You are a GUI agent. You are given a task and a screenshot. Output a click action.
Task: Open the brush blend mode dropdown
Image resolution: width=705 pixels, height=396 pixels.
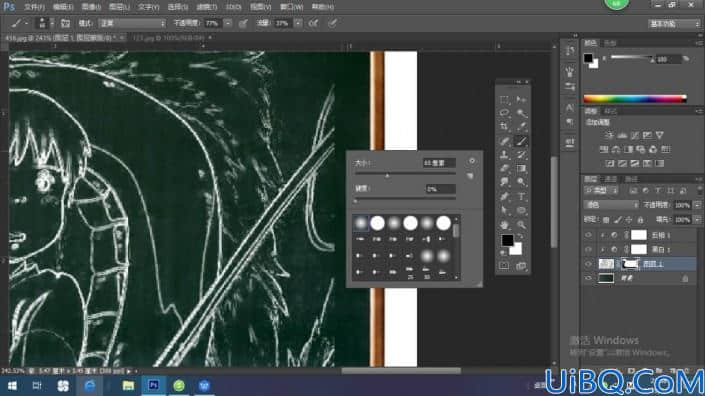[132, 23]
